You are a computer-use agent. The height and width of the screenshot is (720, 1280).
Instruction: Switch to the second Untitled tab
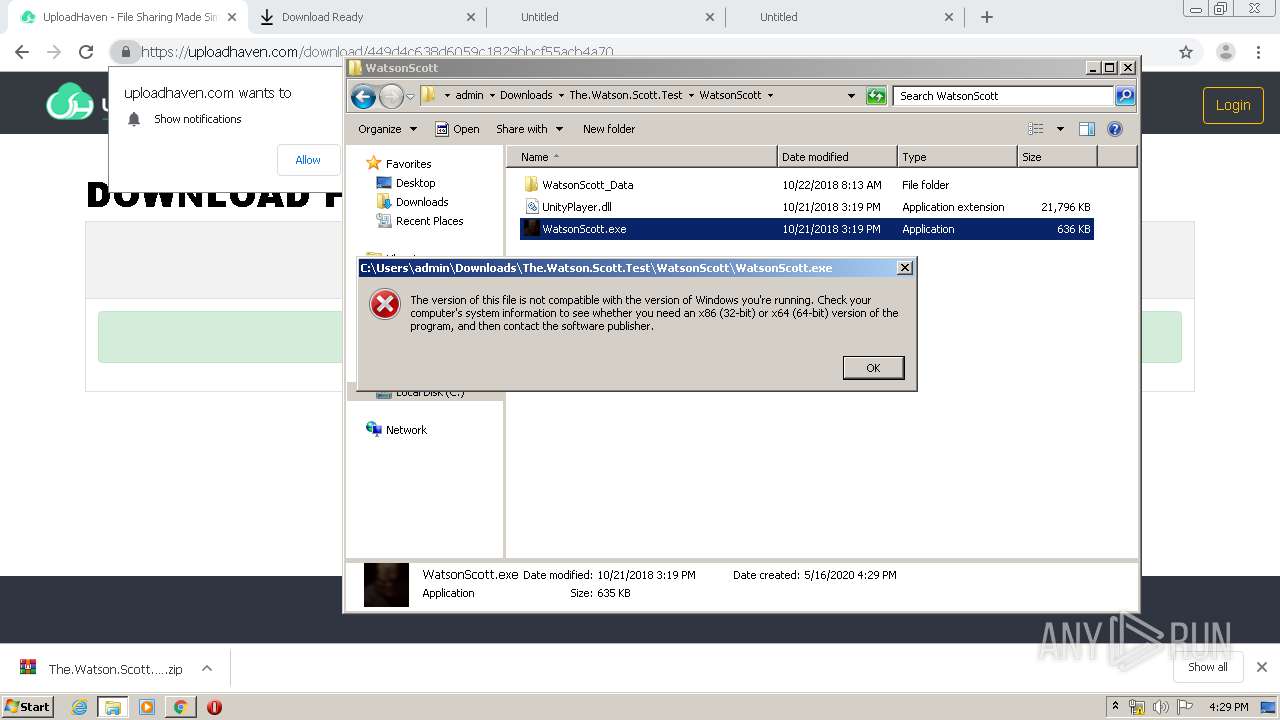pos(844,17)
